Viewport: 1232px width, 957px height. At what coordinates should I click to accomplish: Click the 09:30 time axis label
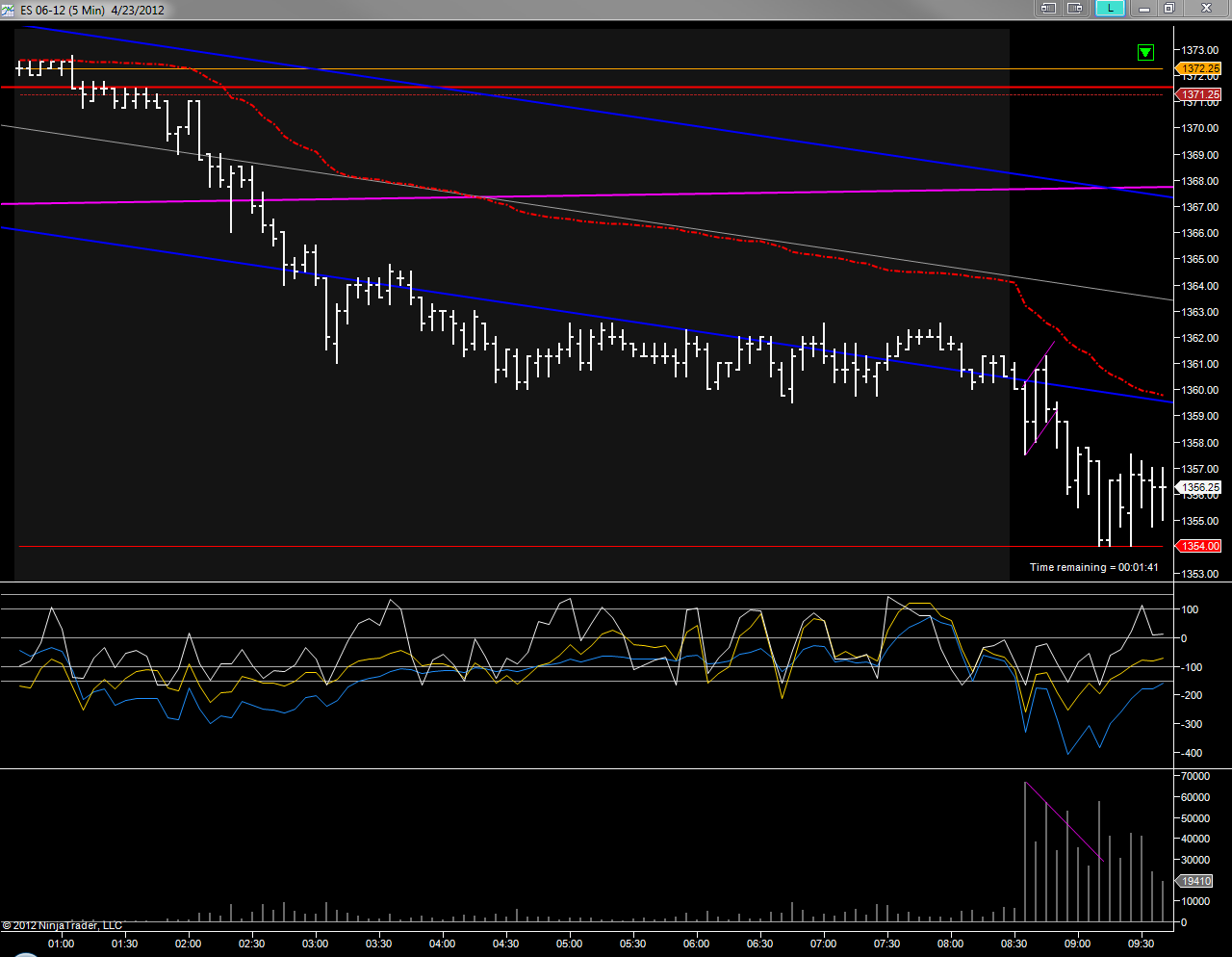(x=1142, y=944)
